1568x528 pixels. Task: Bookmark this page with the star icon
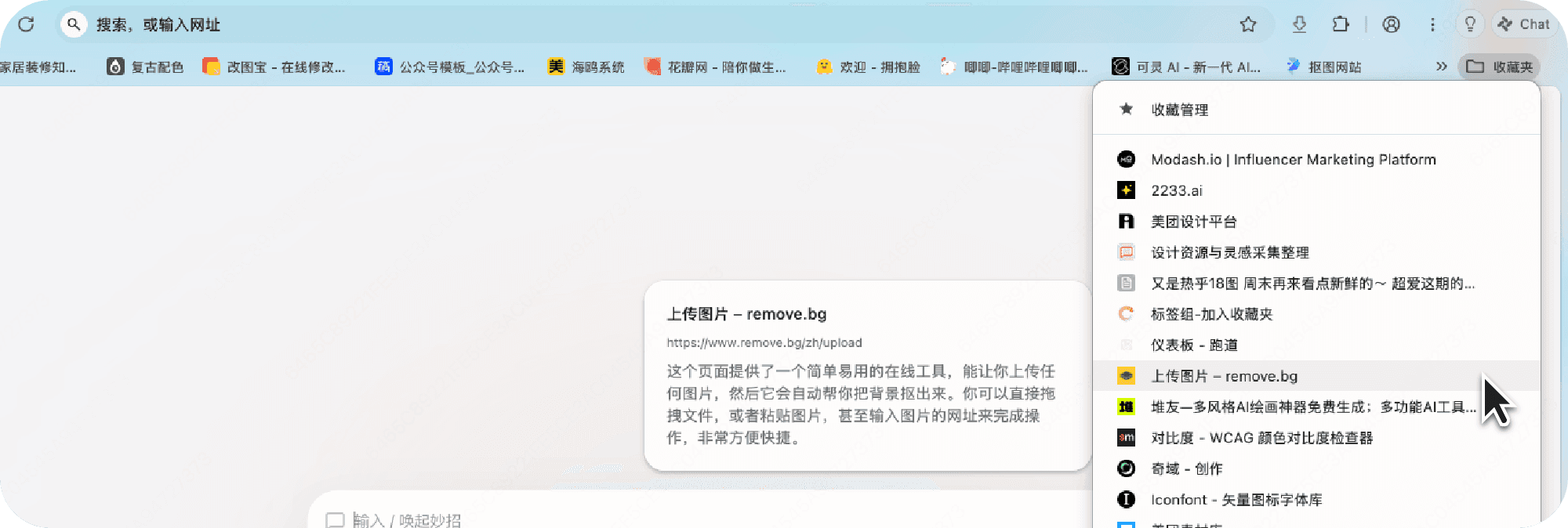point(1248,24)
